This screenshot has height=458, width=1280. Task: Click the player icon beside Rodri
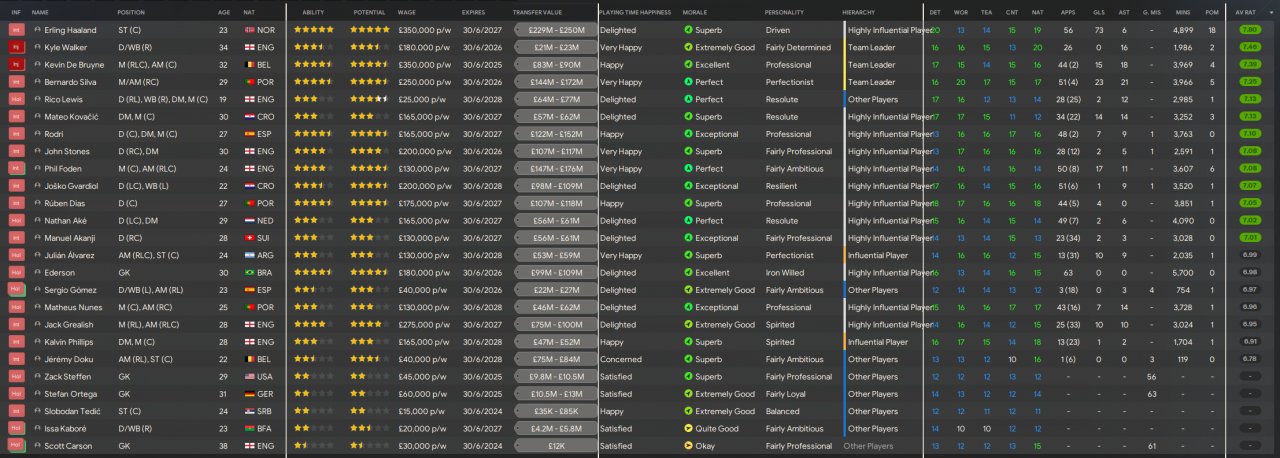(37, 134)
